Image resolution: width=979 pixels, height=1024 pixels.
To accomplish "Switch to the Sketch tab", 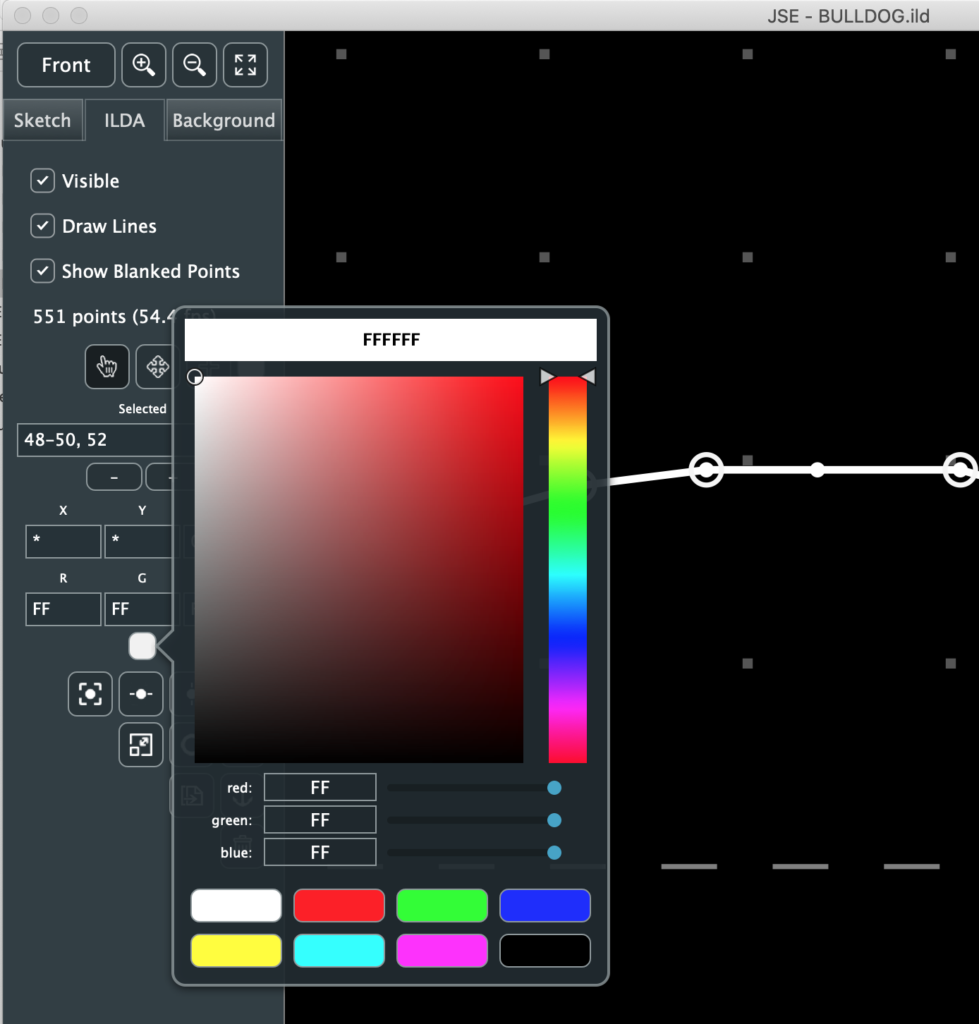I will (42, 120).
